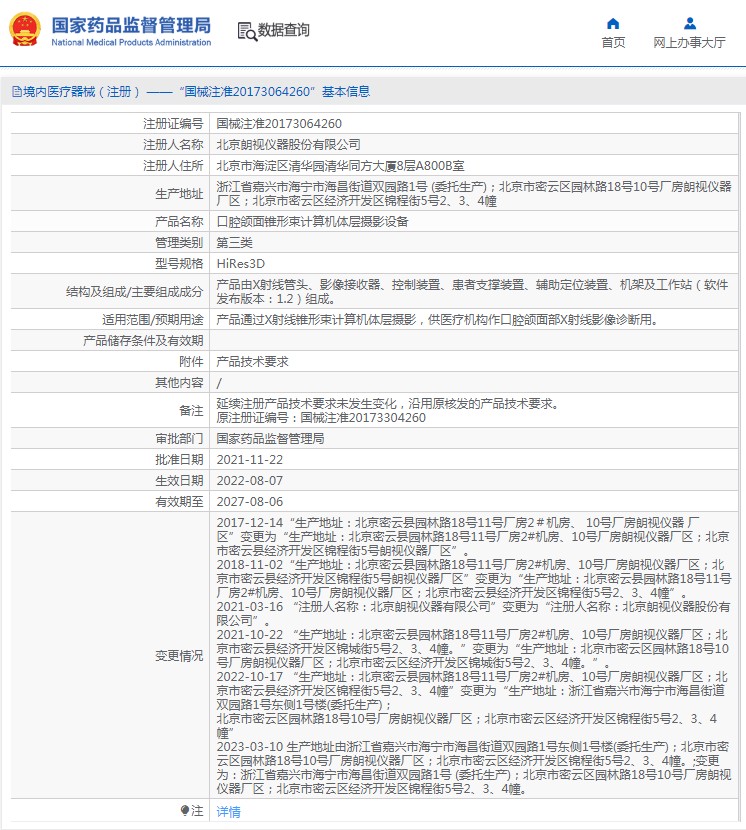Image resolution: width=746 pixels, height=830 pixels.
Task: Click the 有效期至 row label
Action: (x=179, y=501)
